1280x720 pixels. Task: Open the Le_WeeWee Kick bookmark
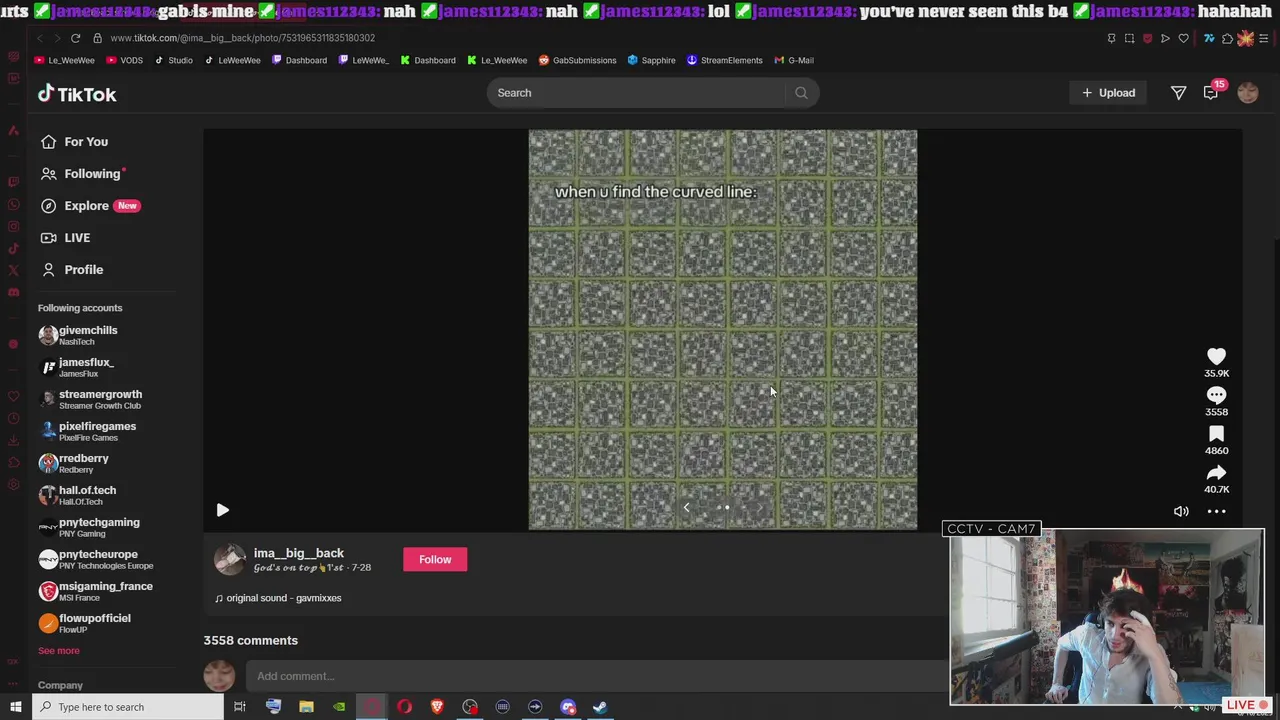point(496,60)
